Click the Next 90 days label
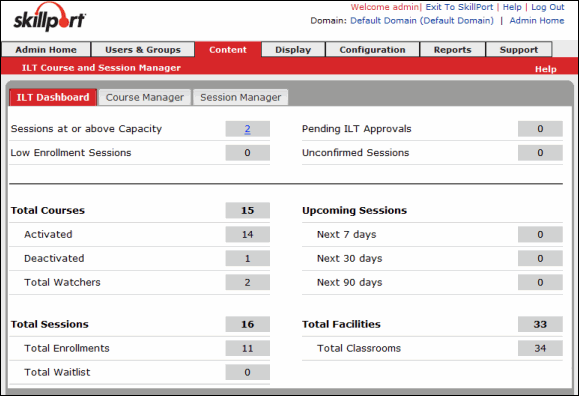This screenshot has width=579, height=396. click(350, 282)
